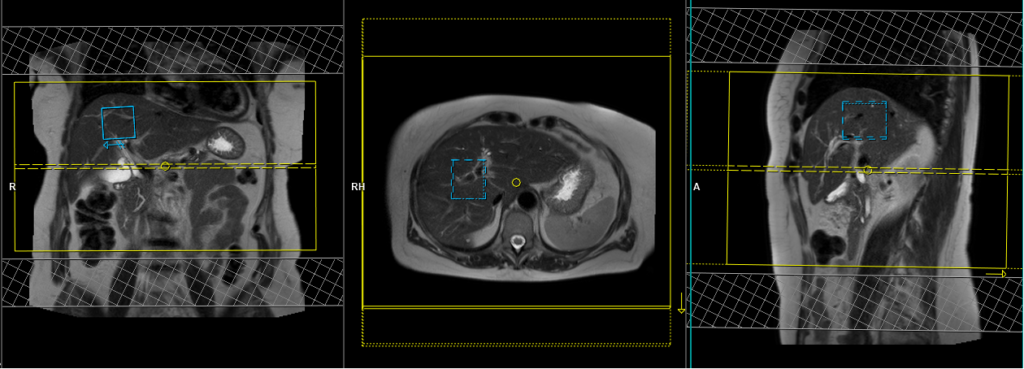Select the dashed blue box in axial view
The height and width of the screenshot is (369, 1024).
pyautogui.click(x=469, y=179)
